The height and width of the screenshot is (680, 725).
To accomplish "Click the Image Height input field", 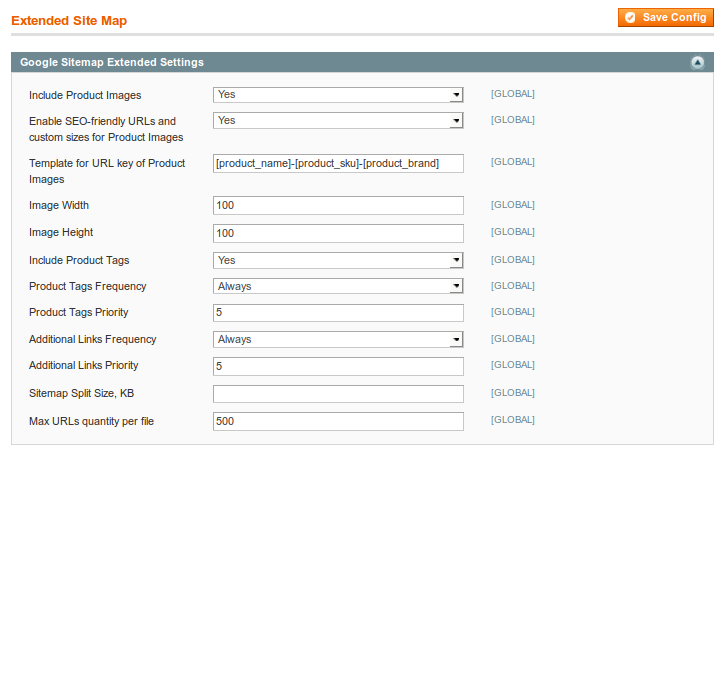I will 338,233.
